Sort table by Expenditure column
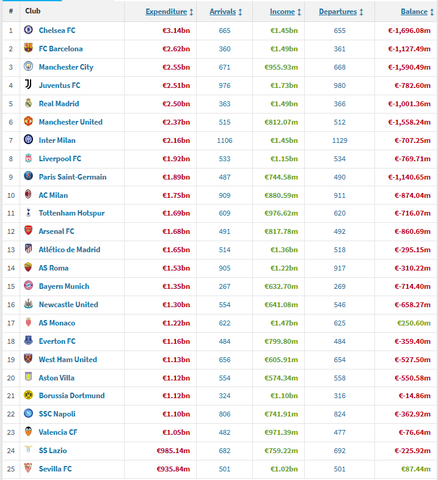 pyautogui.click(x=169, y=12)
